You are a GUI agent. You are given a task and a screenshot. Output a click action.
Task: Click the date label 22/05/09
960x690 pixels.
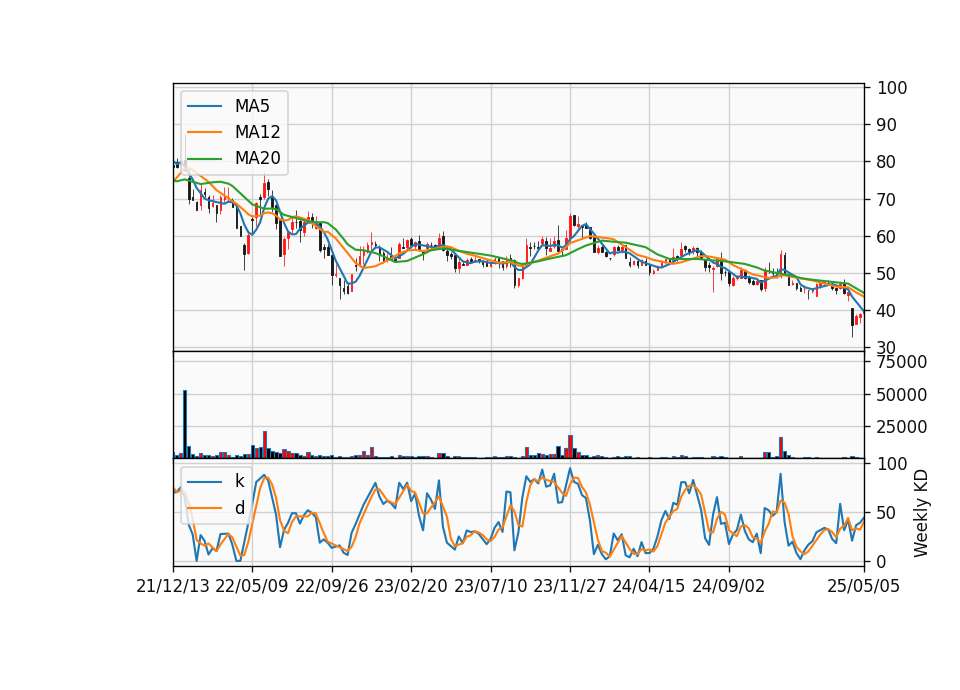[x=252, y=586]
